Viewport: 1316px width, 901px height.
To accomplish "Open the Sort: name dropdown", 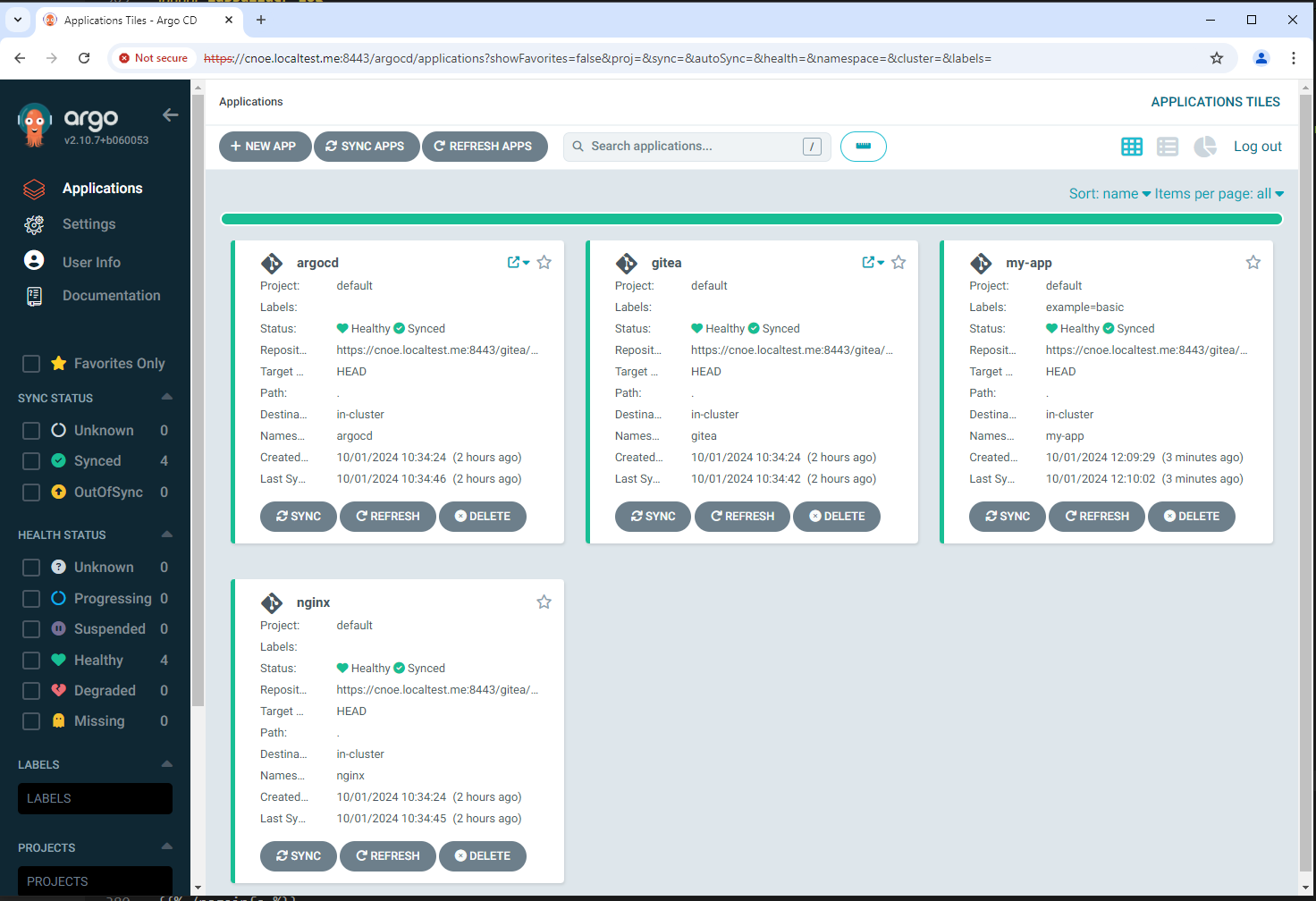I will (1109, 194).
